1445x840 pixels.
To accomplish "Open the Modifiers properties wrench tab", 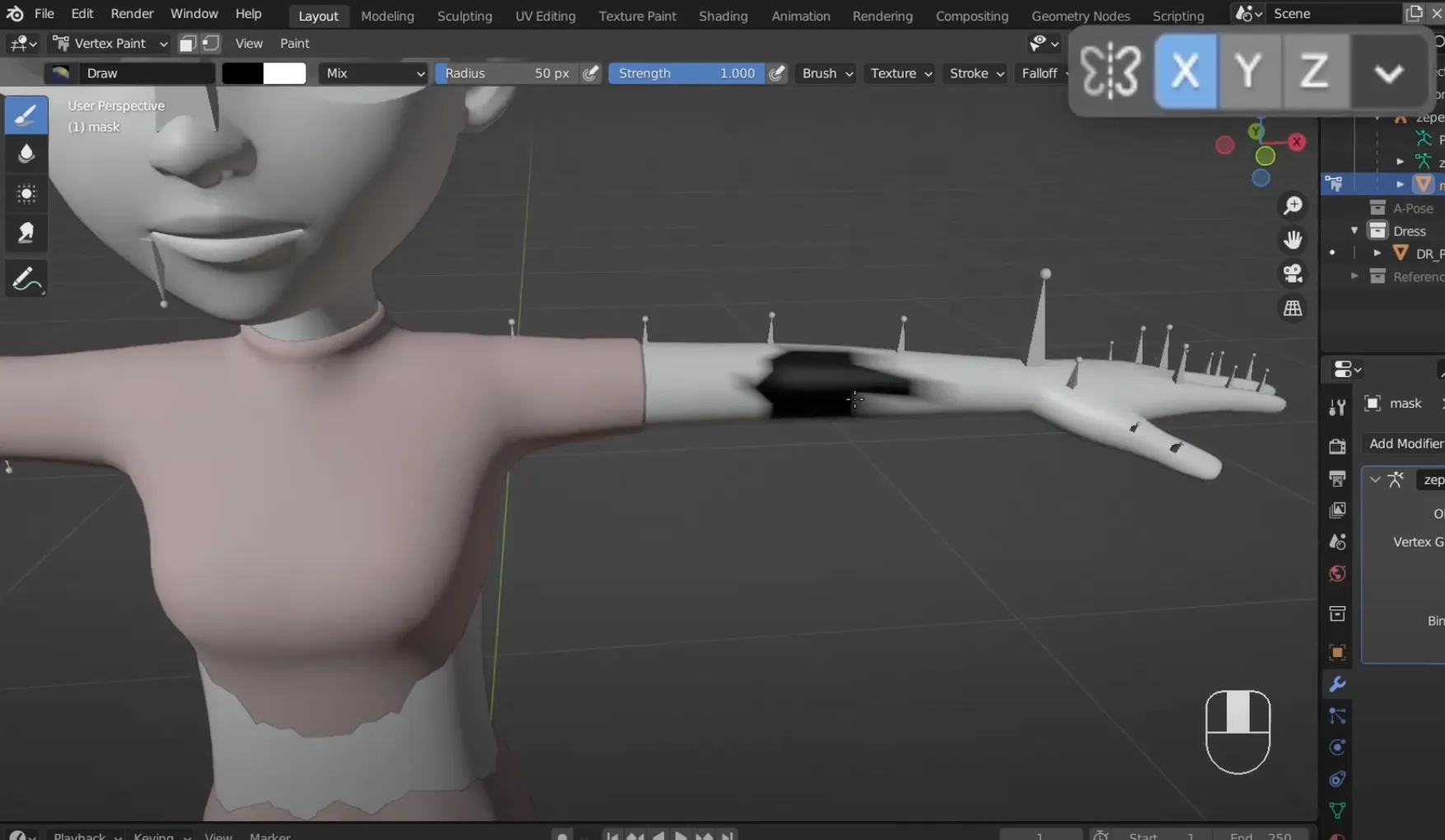I will [x=1337, y=684].
